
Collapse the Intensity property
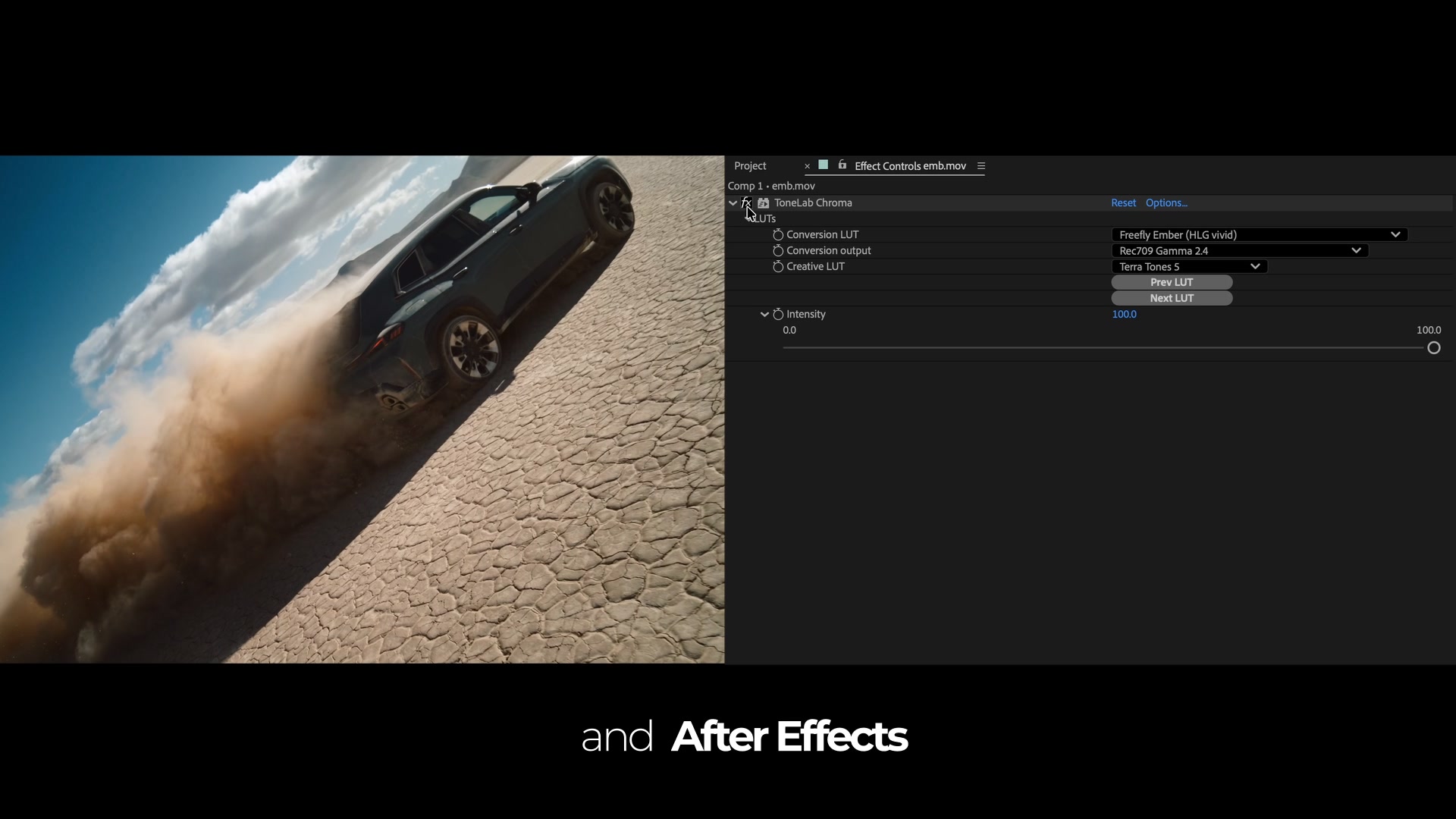pos(764,314)
